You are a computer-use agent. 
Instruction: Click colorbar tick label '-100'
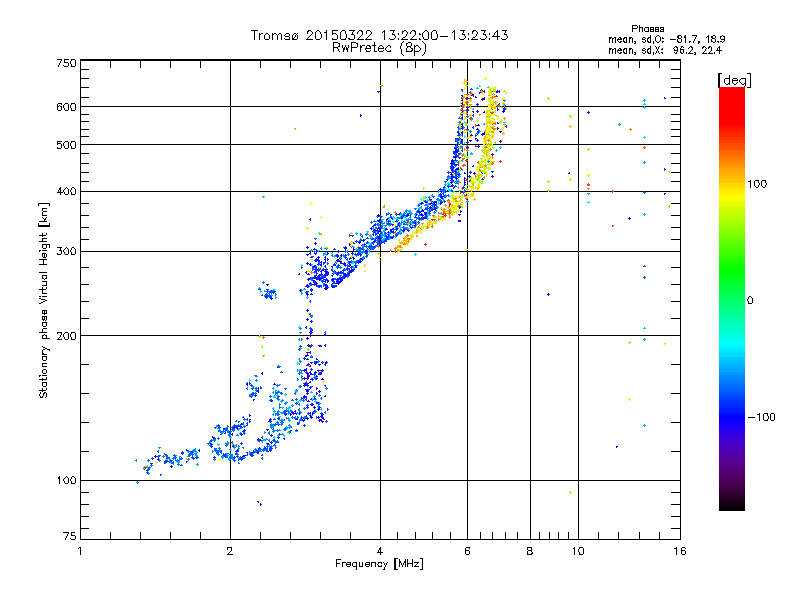tap(762, 417)
